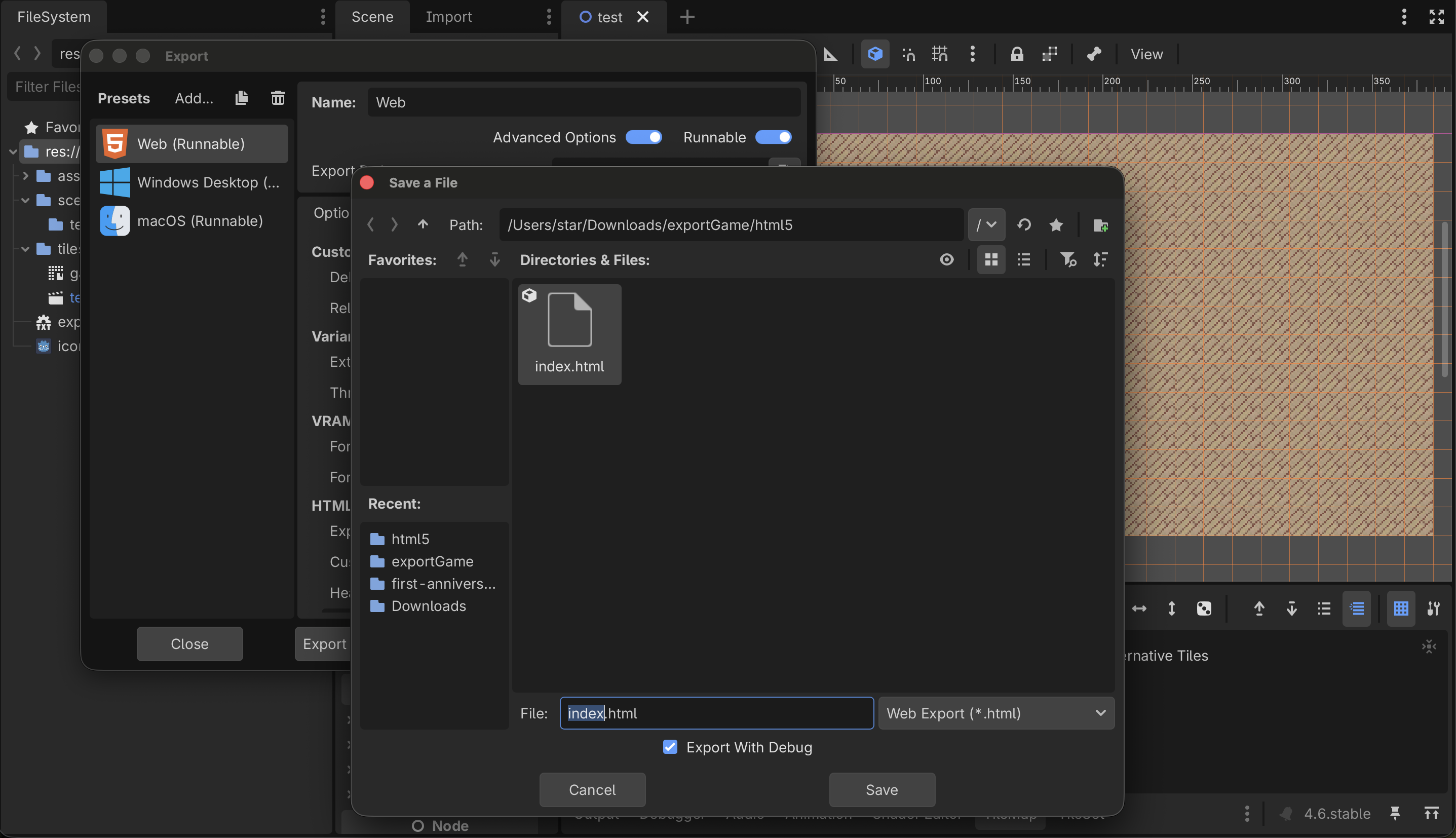Open the drive selector dropdown next to path

tap(986, 225)
